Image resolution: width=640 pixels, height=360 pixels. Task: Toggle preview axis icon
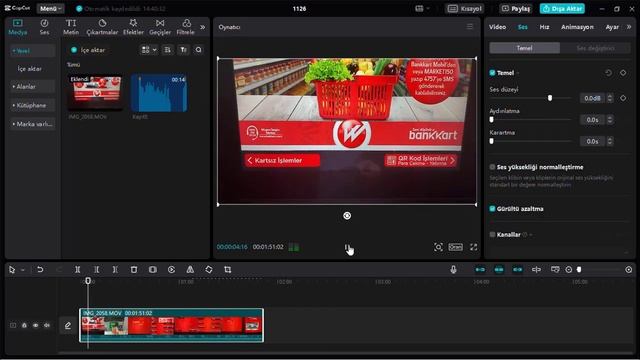coord(536,269)
